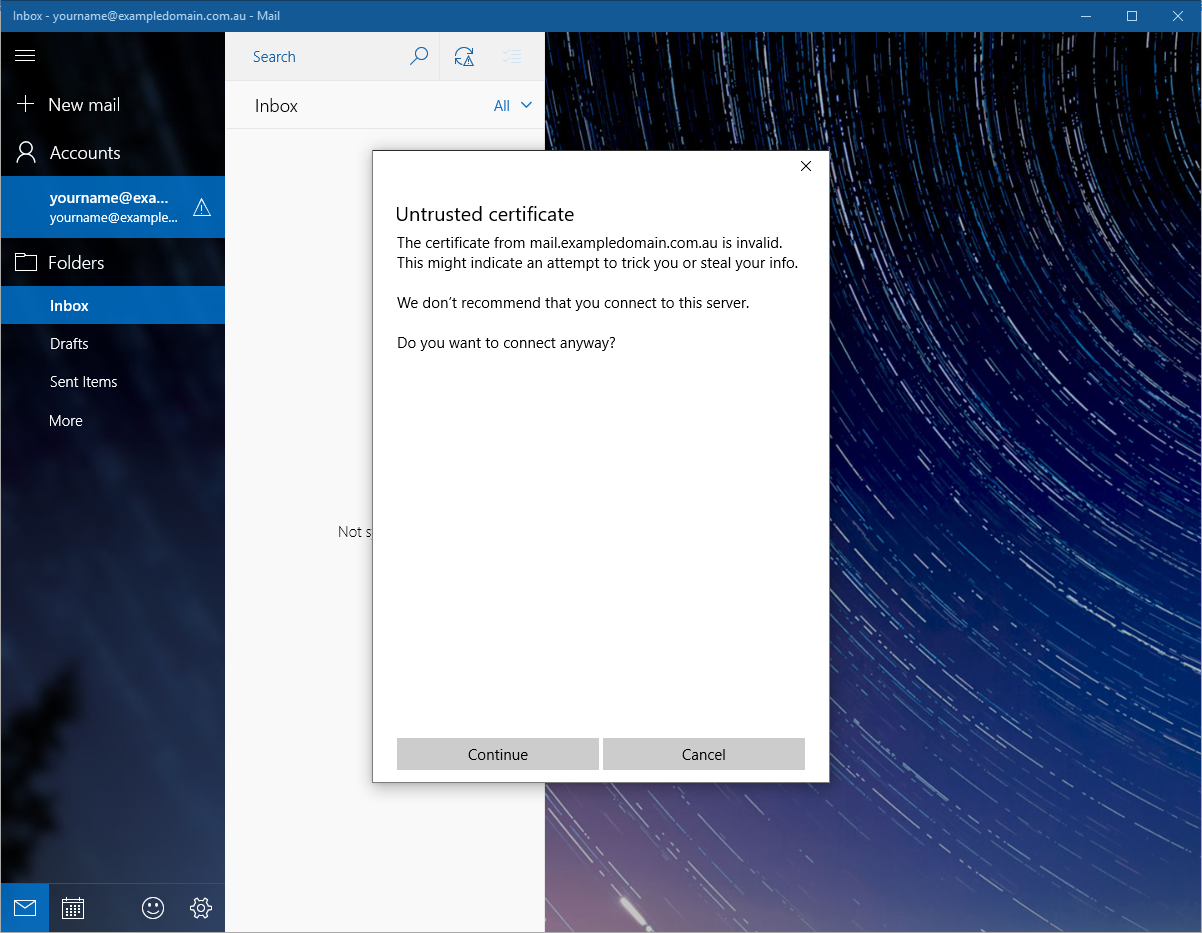Expand the All filter dropdown
The image size is (1202, 933).
[x=513, y=106]
